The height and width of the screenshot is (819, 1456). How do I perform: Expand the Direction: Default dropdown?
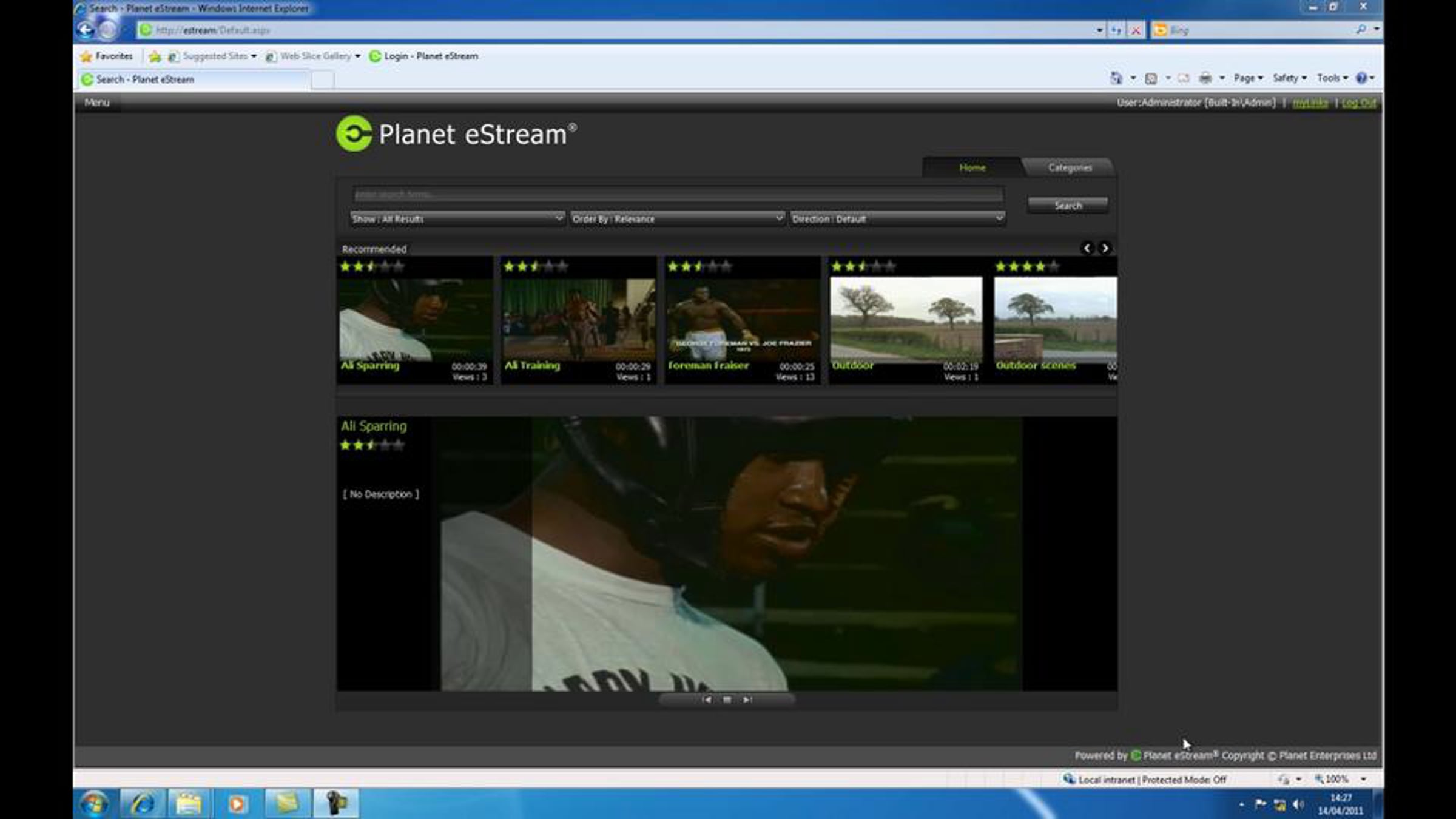(x=897, y=218)
